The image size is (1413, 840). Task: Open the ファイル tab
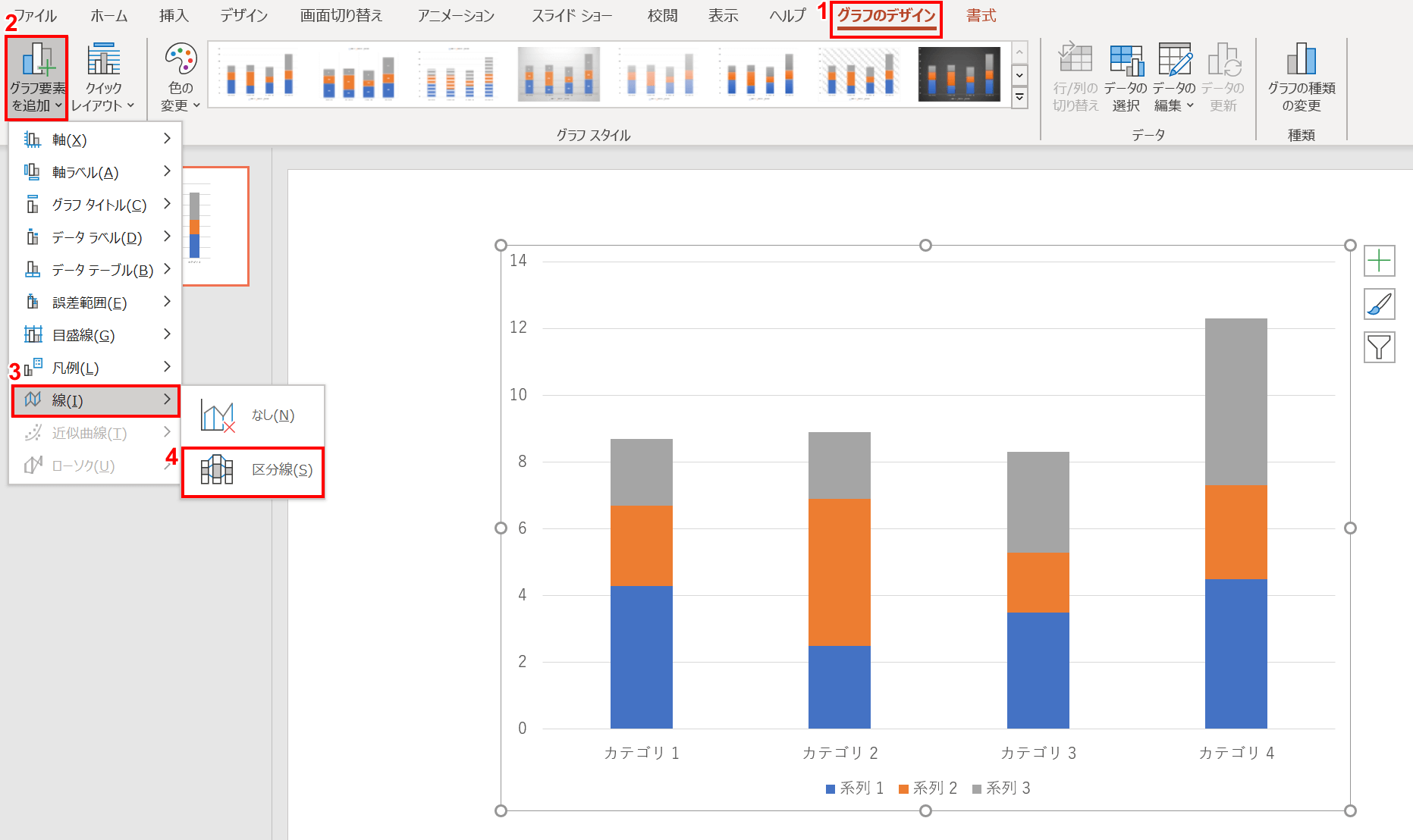34,16
